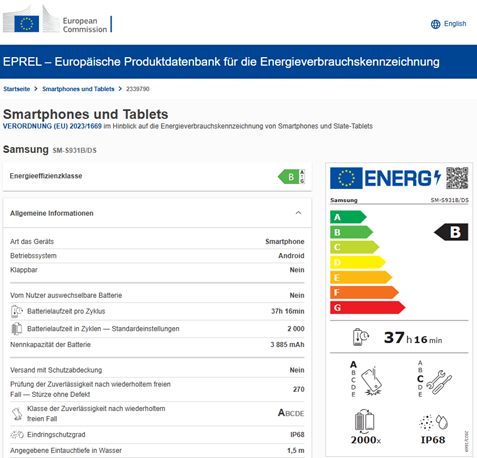Click light green B class bar on label
Screen dimensions: 477x458
[351, 232]
